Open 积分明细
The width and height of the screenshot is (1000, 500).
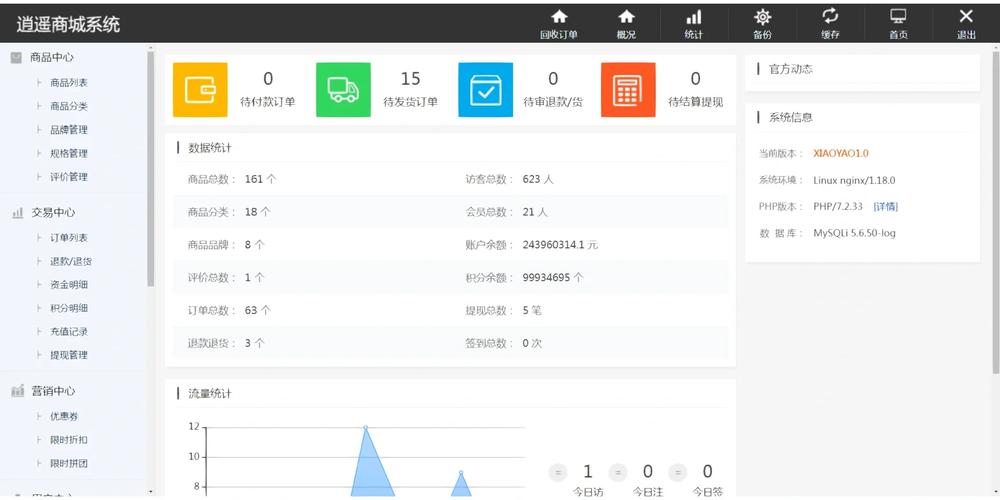(69, 308)
